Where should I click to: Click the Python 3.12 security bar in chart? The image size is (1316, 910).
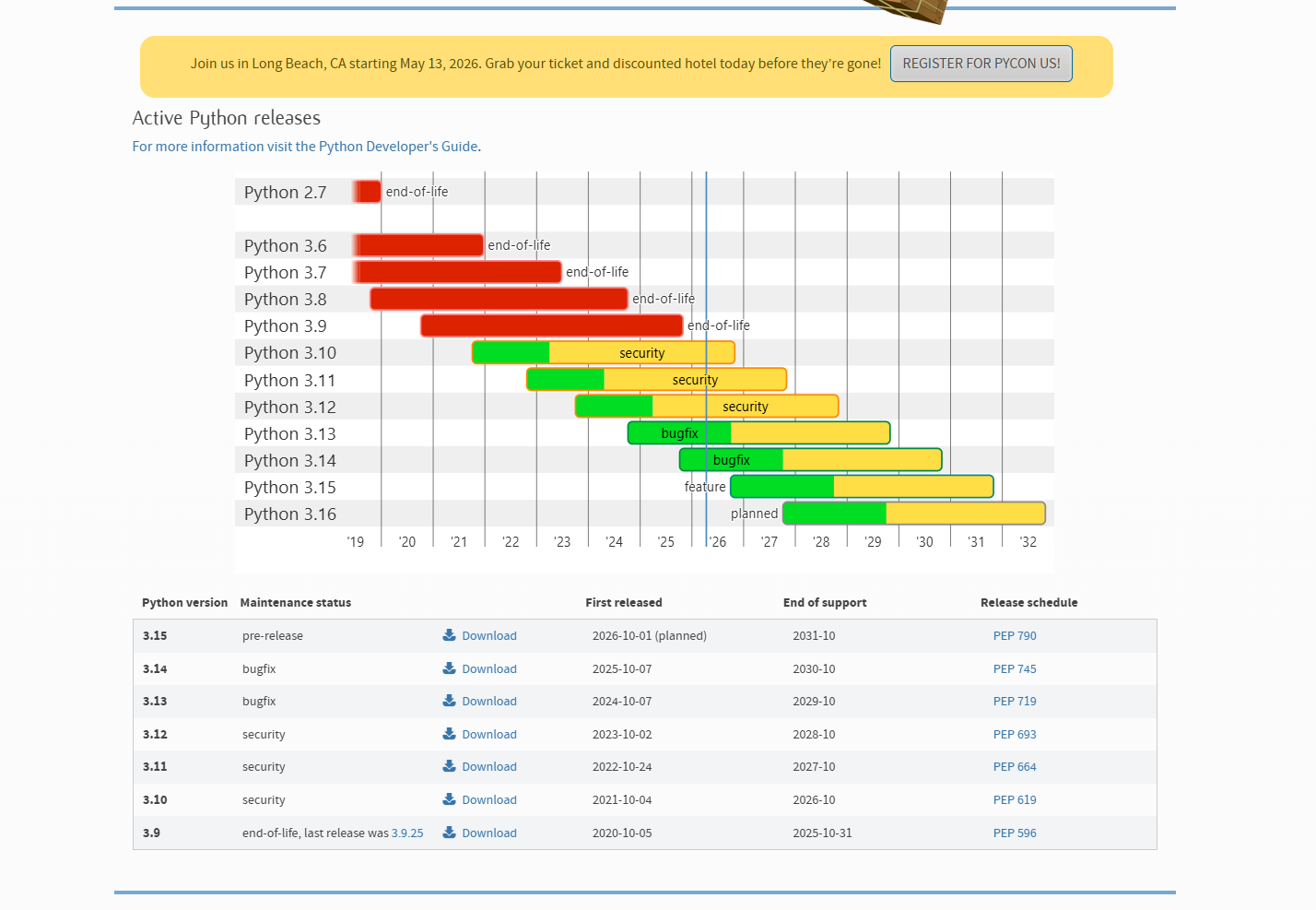point(707,406)
